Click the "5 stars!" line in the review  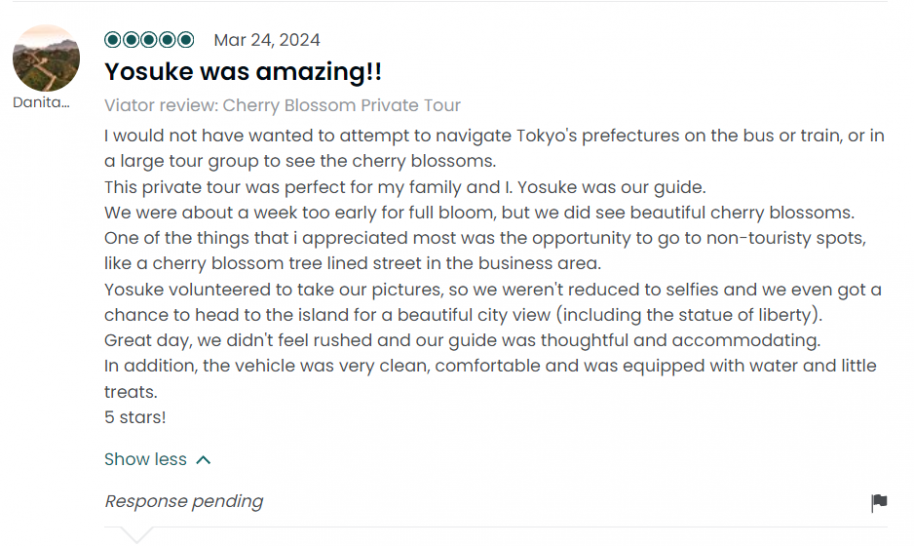point(135,417)
